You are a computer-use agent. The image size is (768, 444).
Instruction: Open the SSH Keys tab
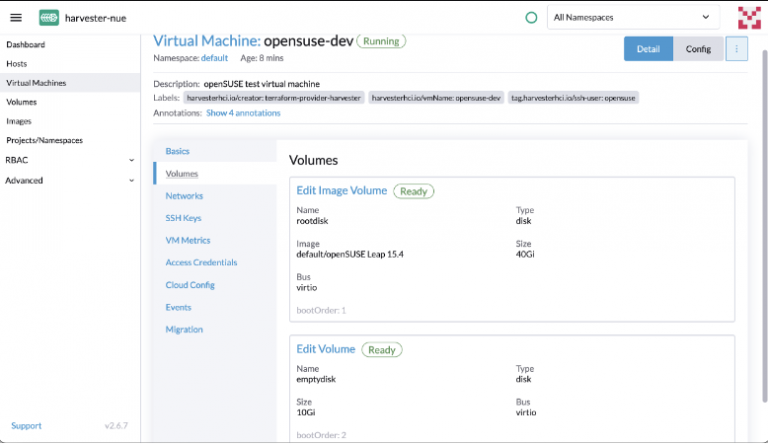point(183,218)
